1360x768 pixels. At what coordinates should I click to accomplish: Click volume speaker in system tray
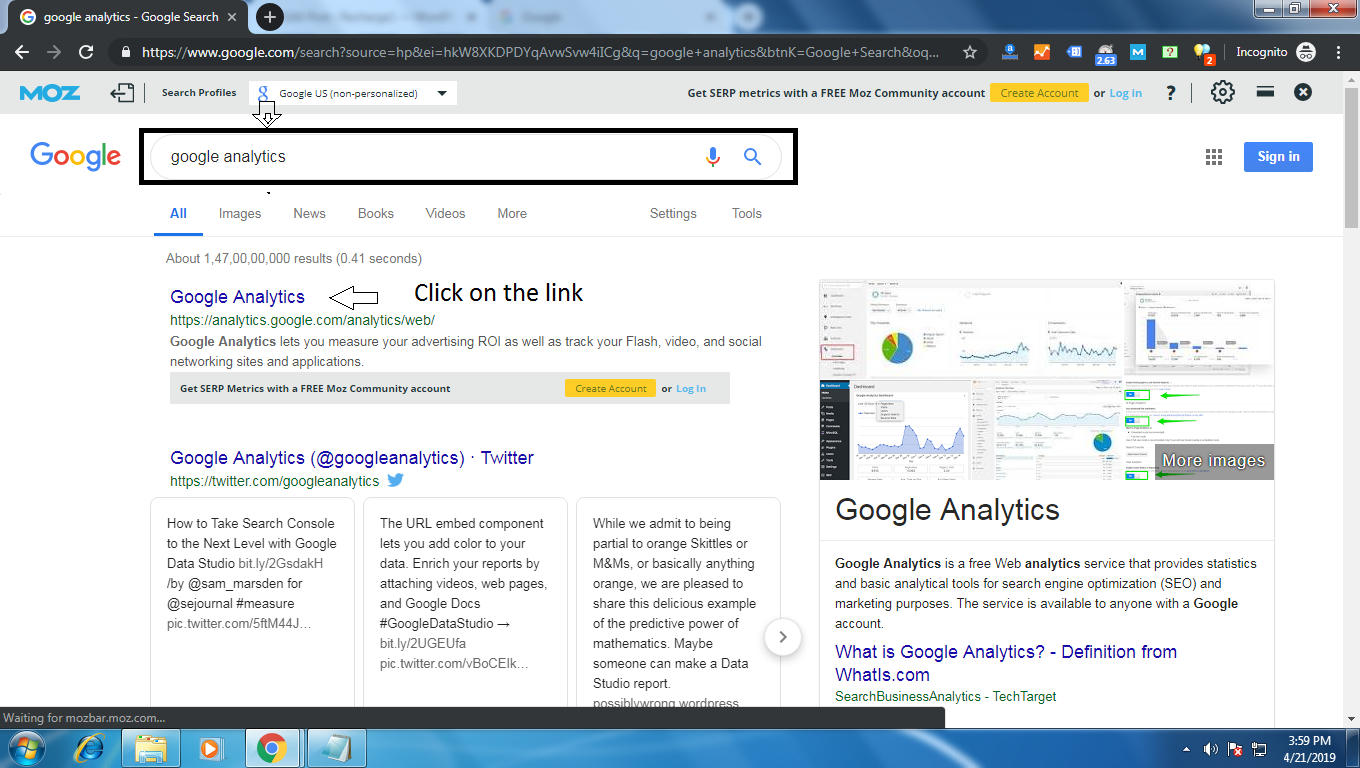1211,749
